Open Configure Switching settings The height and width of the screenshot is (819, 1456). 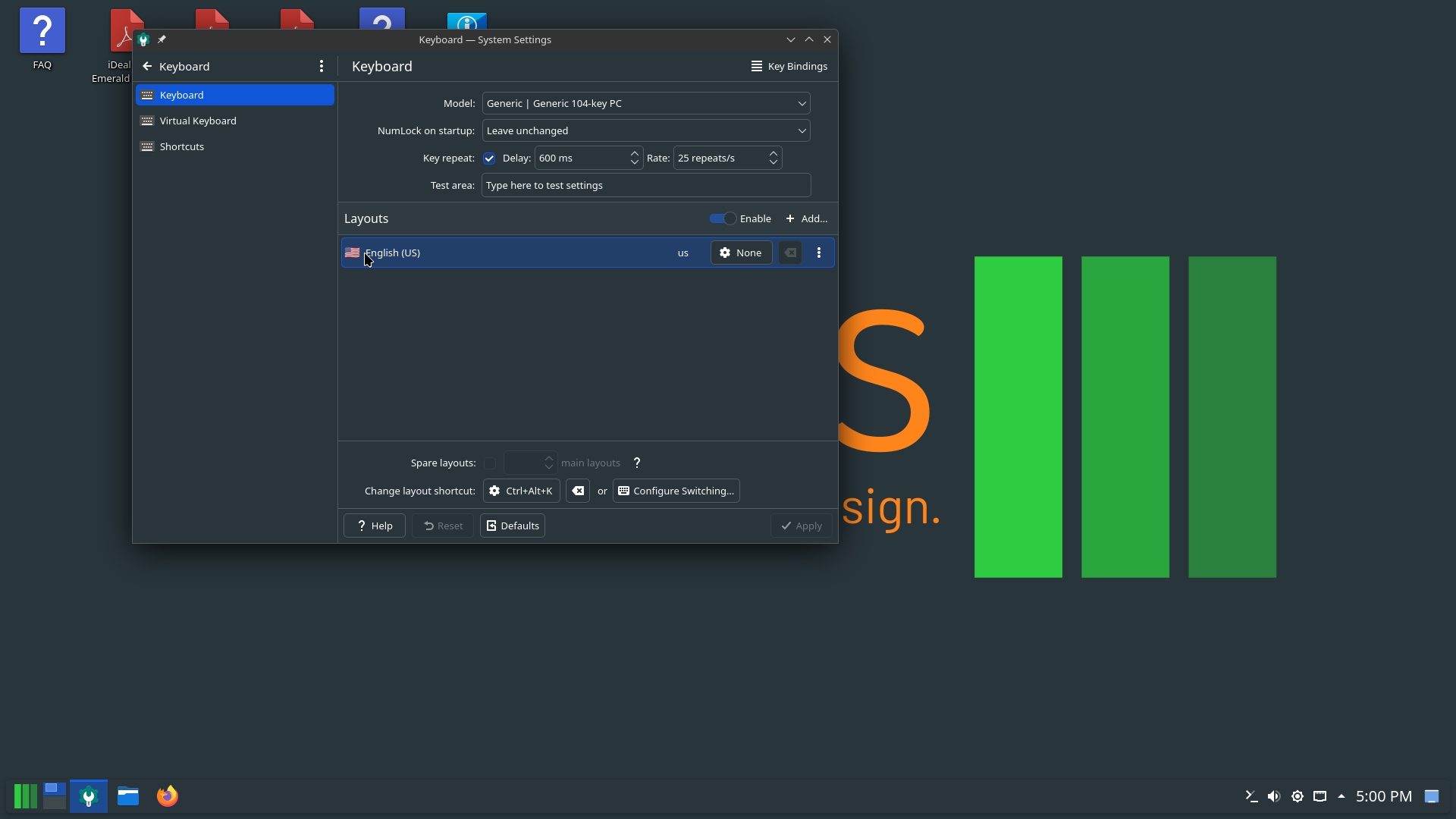[x=676, y=491]
